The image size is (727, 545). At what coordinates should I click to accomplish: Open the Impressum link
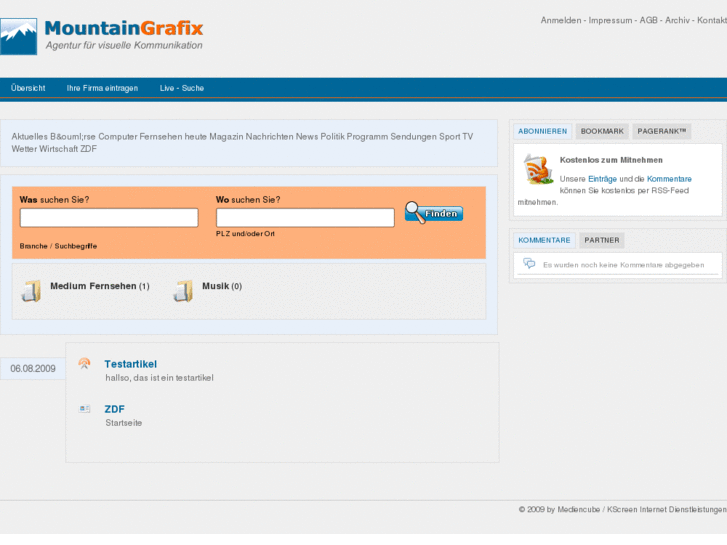610,21
